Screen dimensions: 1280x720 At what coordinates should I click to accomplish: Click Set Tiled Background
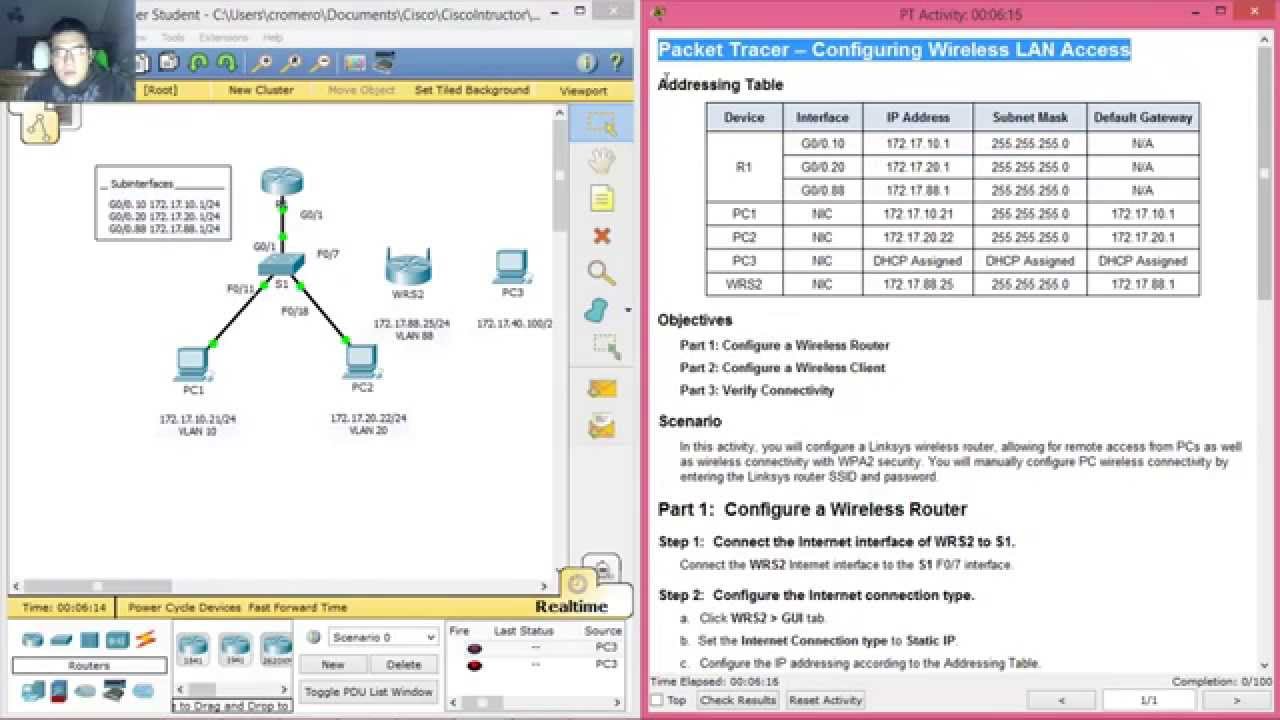point(472,90)
